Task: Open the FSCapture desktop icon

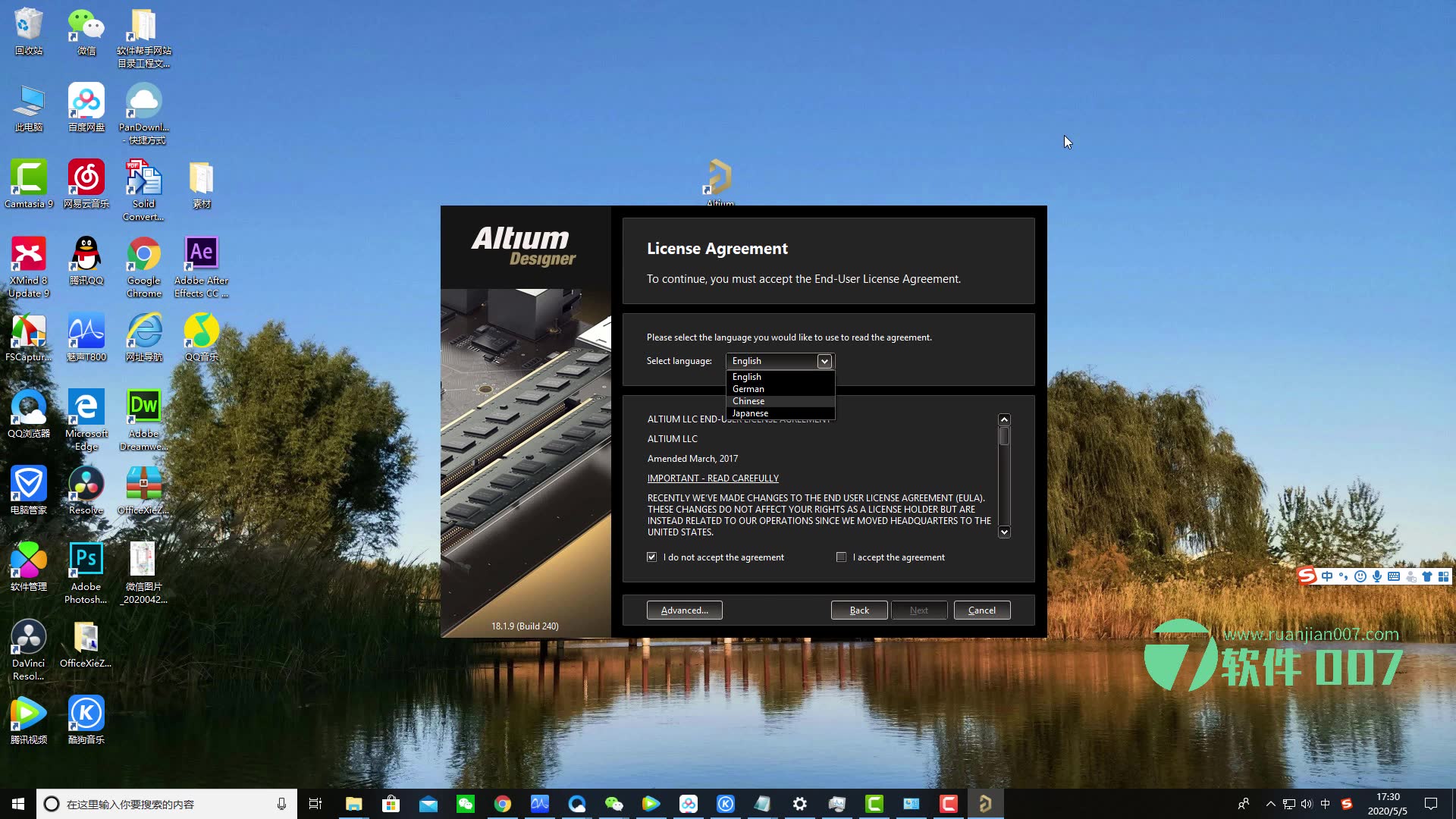Action: (x=29, y=337)
